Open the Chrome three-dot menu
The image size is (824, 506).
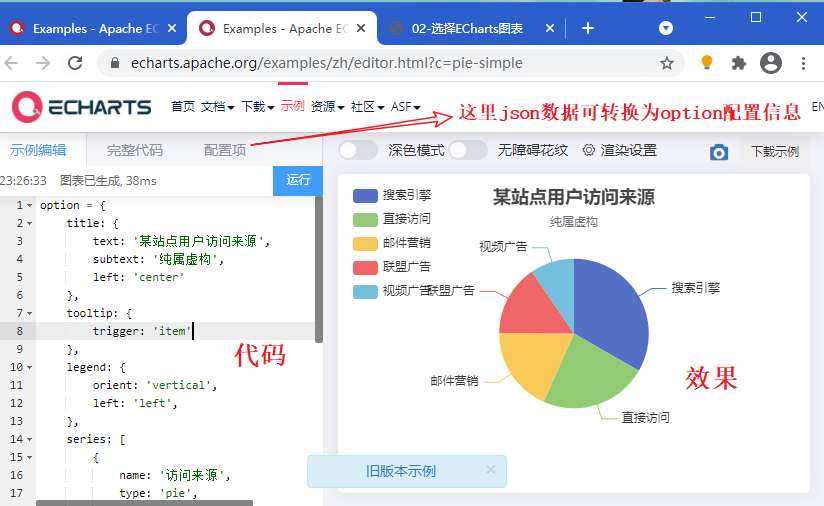[x=804, y=64]
